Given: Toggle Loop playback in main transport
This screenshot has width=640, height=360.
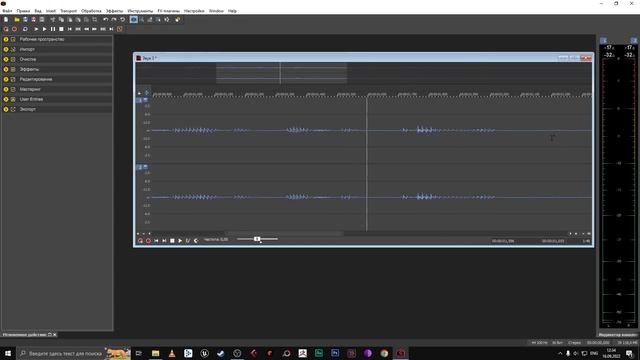Looking at the screenshot, I should point(25,29).
